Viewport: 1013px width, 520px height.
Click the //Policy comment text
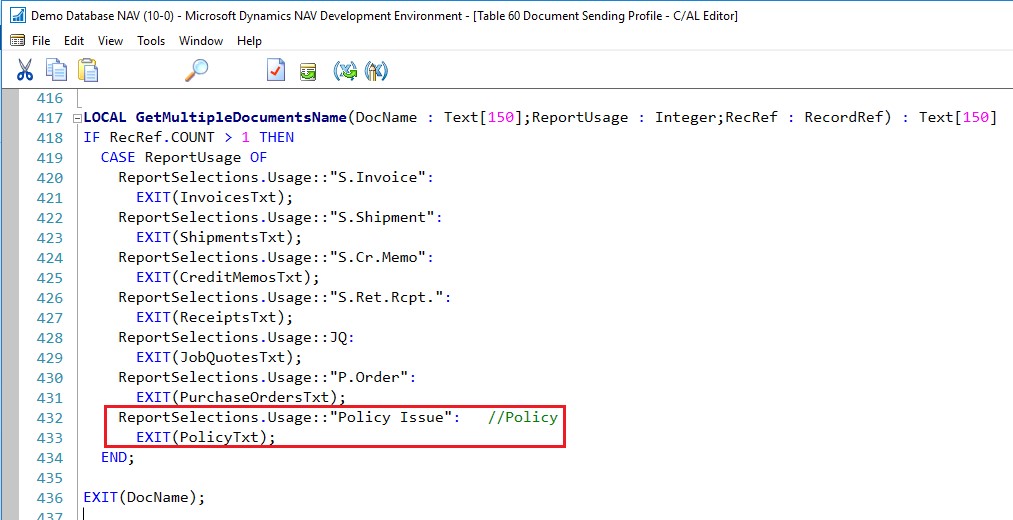(522, 417)
